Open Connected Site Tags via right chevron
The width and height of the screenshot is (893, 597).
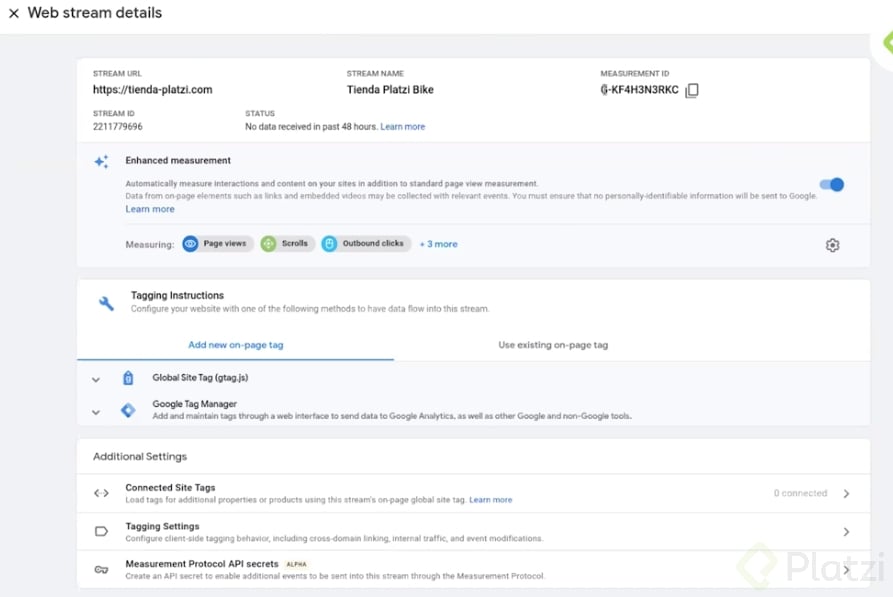pyautogui.click(x=846, y=494)
